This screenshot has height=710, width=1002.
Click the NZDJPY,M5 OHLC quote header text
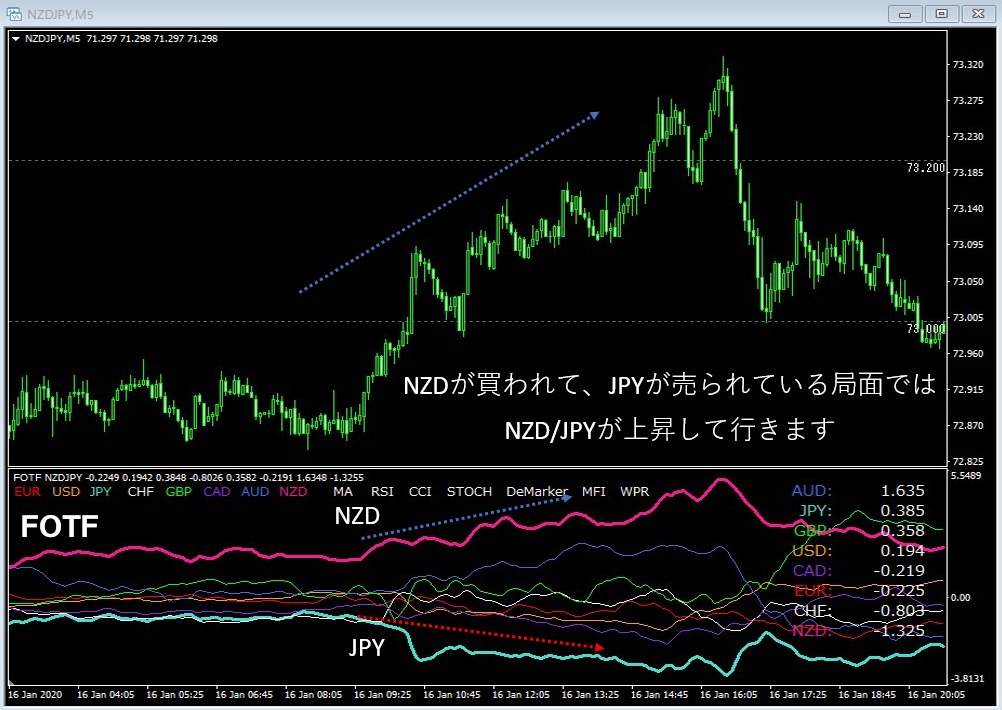[x=121, y=39]
